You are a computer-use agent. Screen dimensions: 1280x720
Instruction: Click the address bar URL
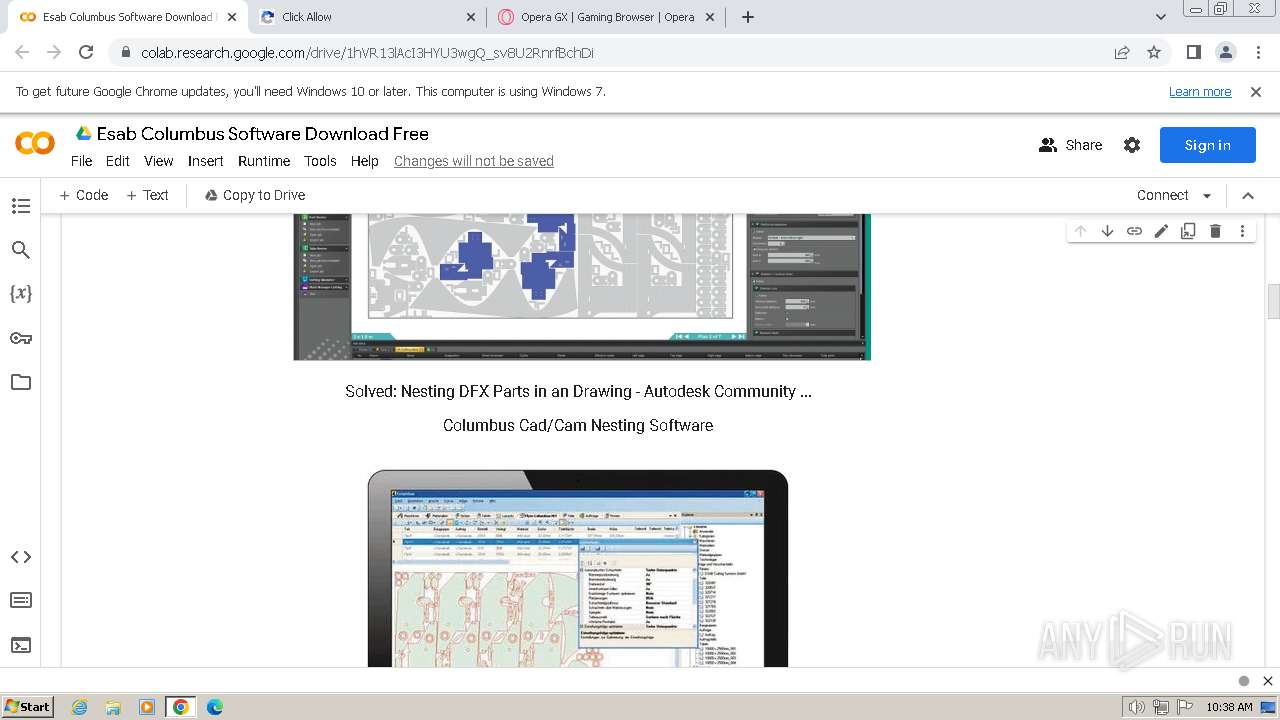[367, 52]
